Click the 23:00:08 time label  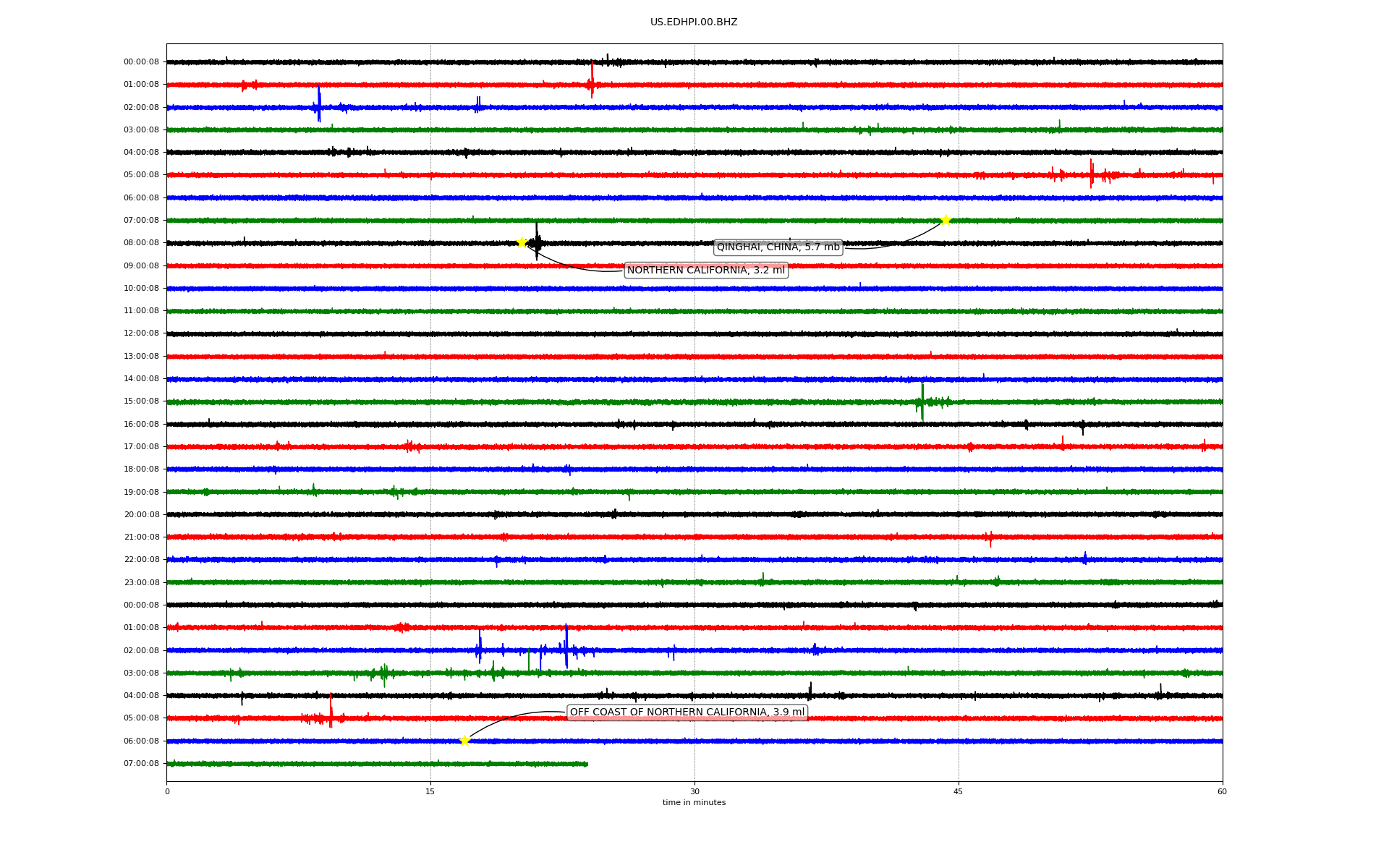pyautogui.click(x=141, y=582)
